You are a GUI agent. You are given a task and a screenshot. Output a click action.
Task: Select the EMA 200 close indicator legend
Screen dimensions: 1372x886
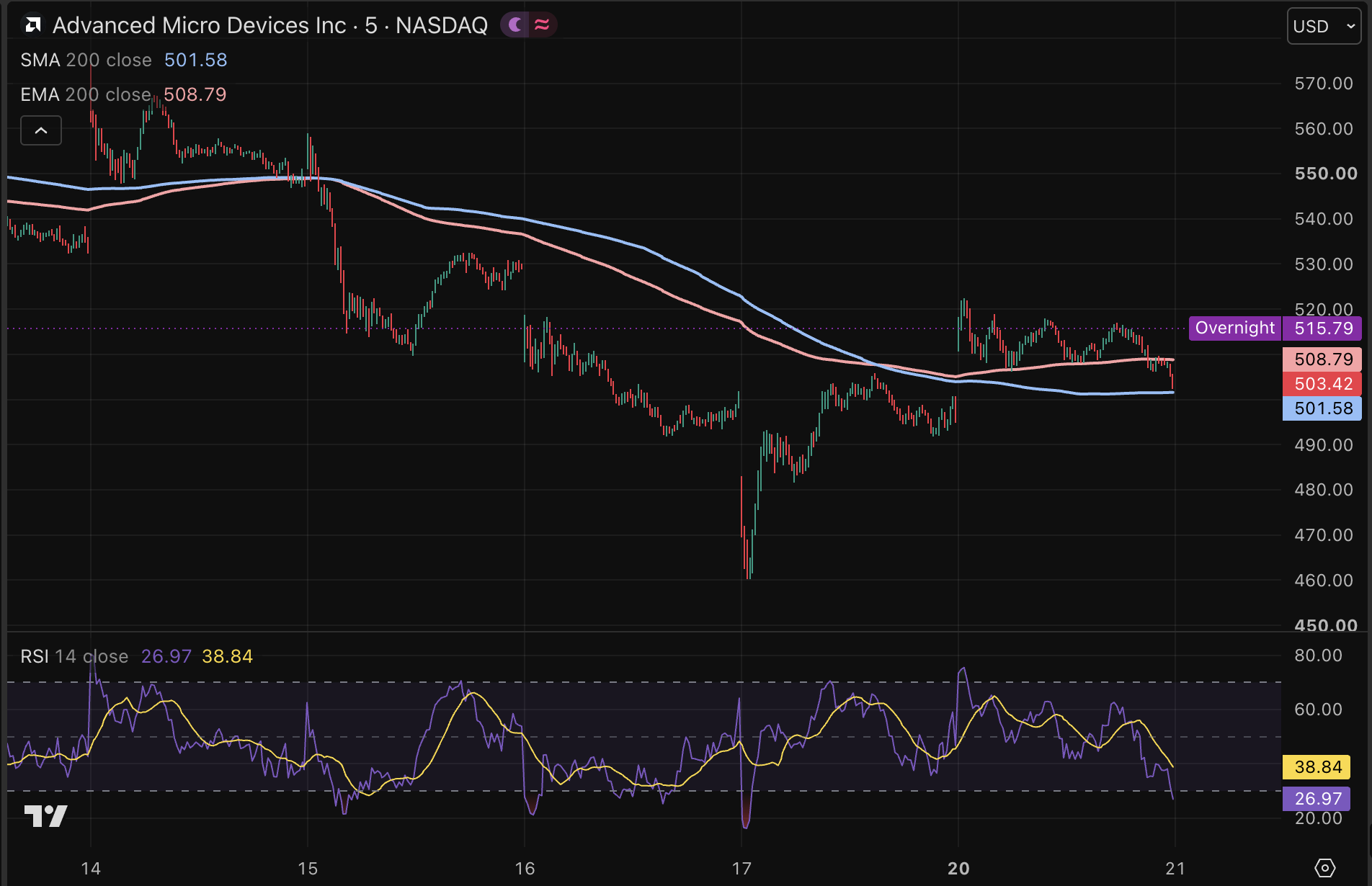86,94
